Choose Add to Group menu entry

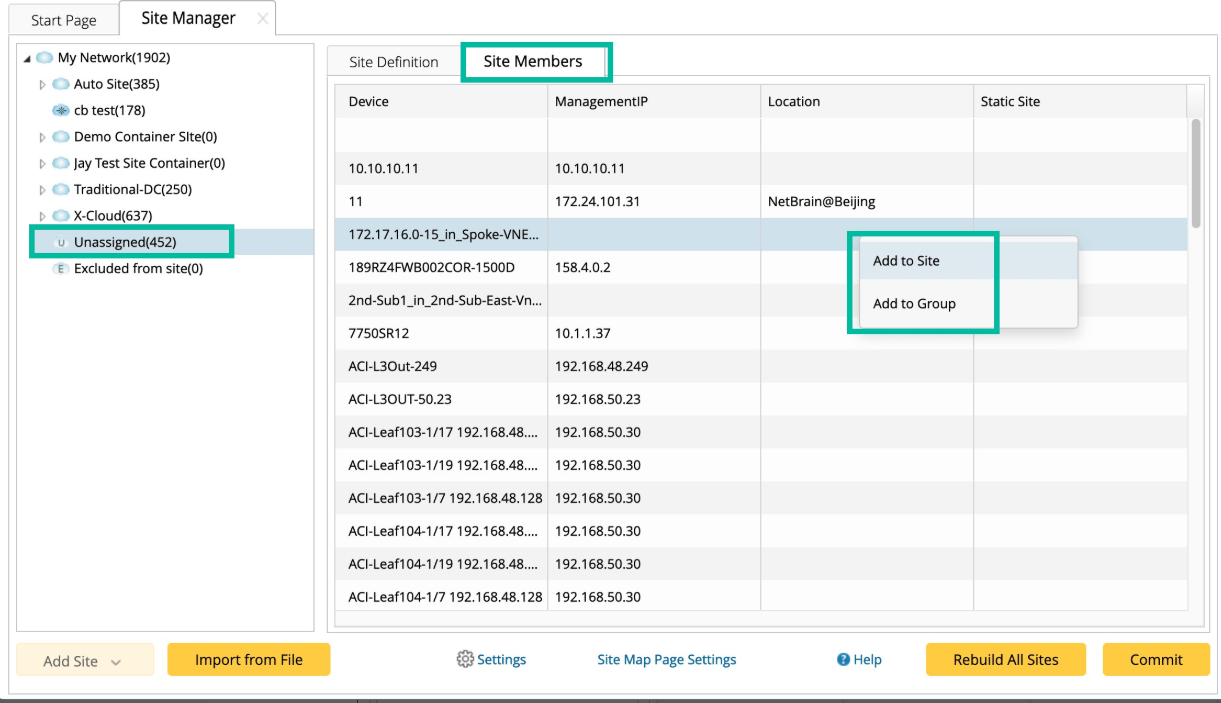pos(914,304)
